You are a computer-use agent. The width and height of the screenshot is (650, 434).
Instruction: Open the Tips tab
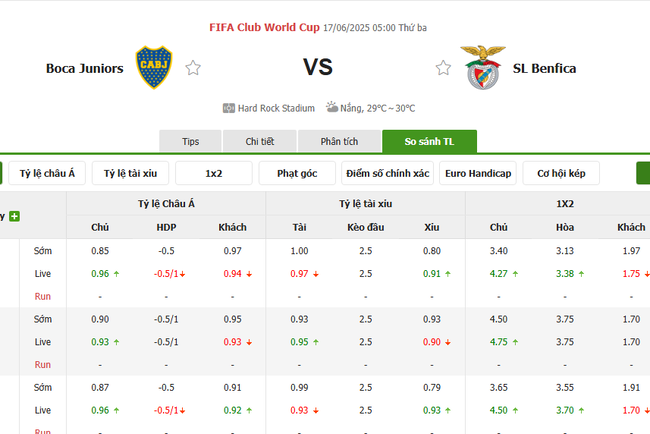(190, 142)
